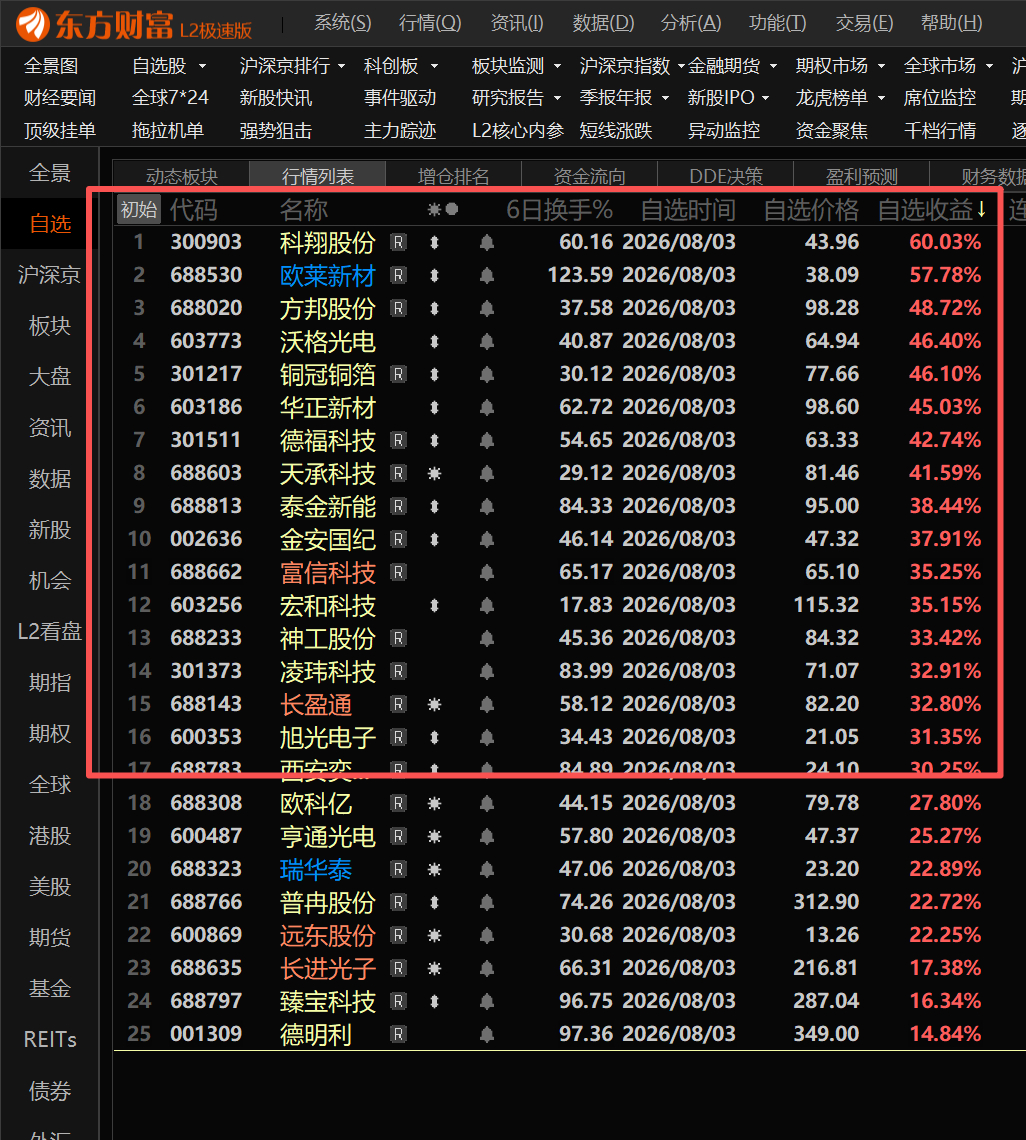Click the bell icon for 德明利
The height and width of the screenshot is (1140, 1026).
tap(487, 1035)
